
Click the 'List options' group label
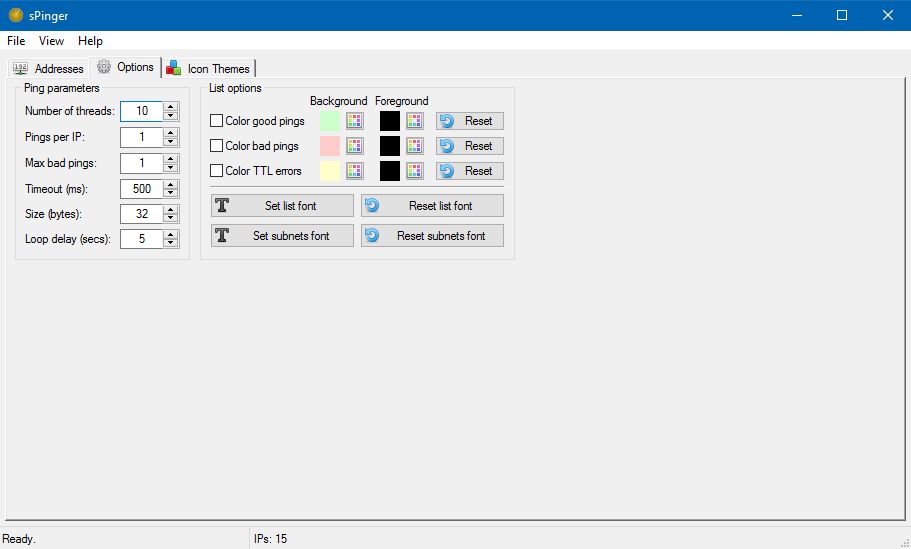point(235,88)
